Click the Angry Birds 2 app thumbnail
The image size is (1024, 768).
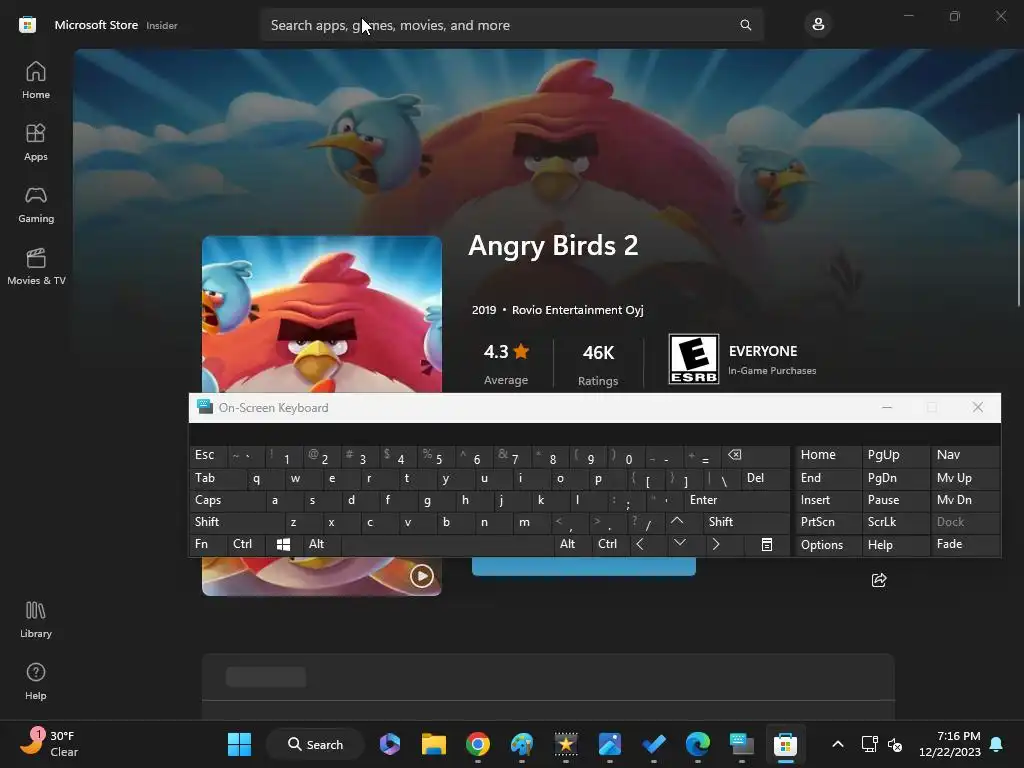(322, 314)
